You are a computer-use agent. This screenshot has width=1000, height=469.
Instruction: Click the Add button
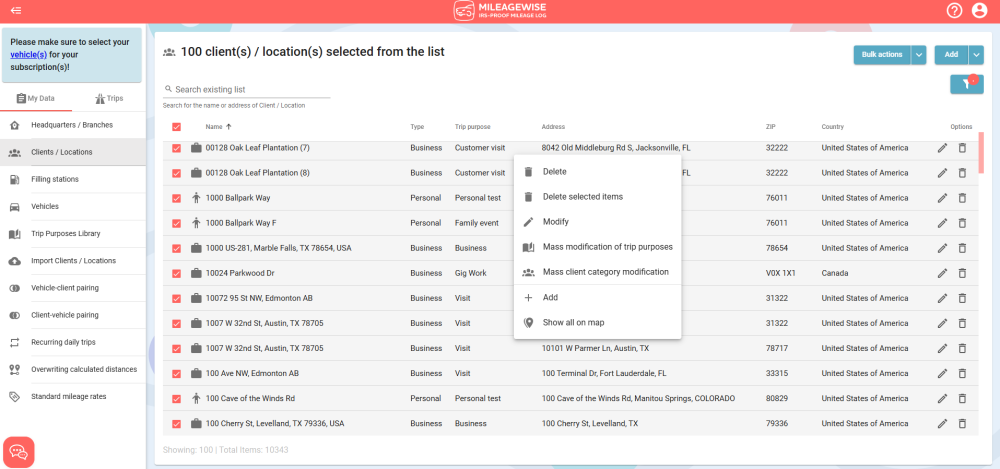[x=952, y=55]
